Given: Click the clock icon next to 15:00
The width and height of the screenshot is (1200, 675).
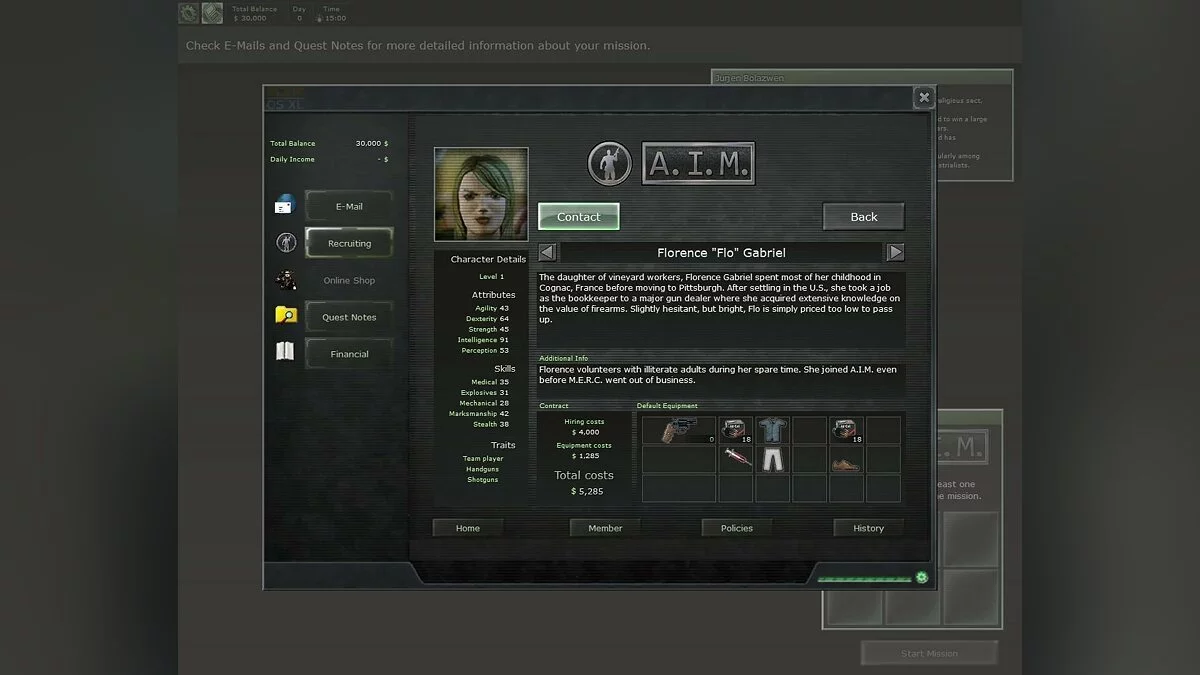Looking at the screenshot, I should pos(320,18).
